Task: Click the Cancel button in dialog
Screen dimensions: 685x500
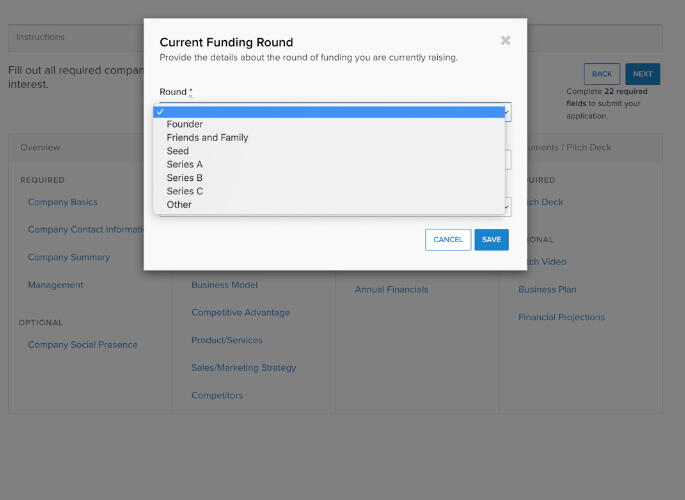Action: point(448,240)
